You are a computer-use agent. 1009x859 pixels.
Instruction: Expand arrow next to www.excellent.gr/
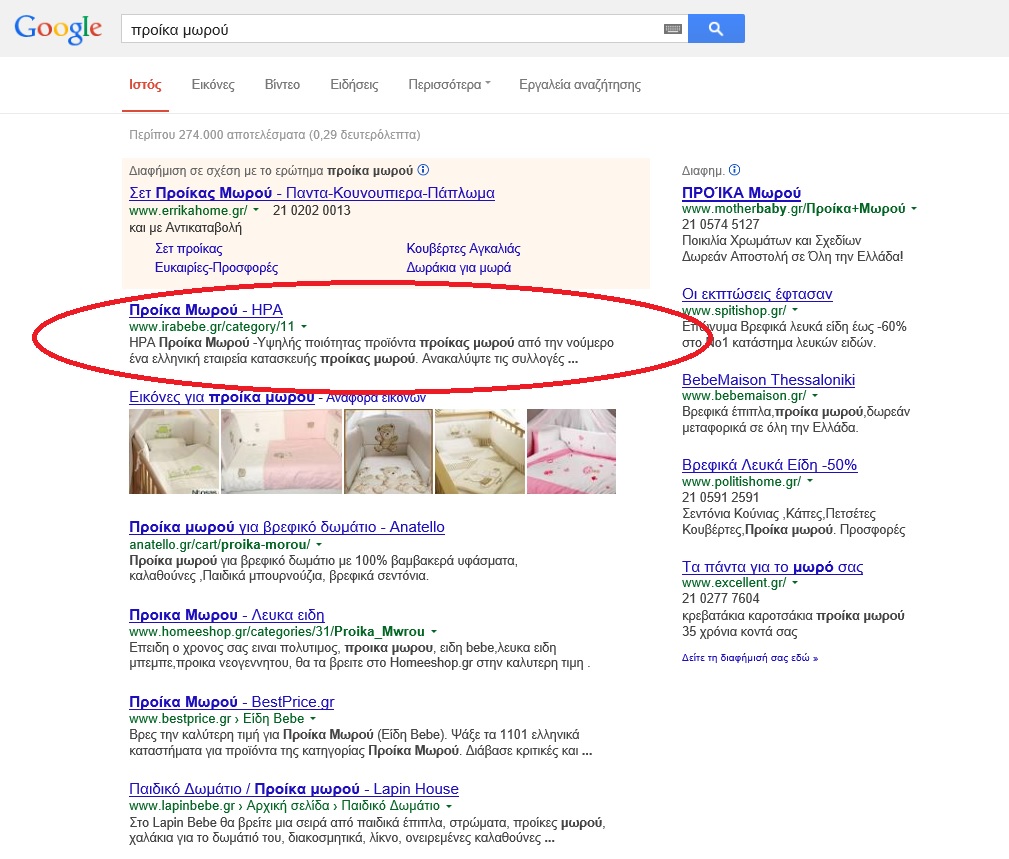(x=795, y=582)
